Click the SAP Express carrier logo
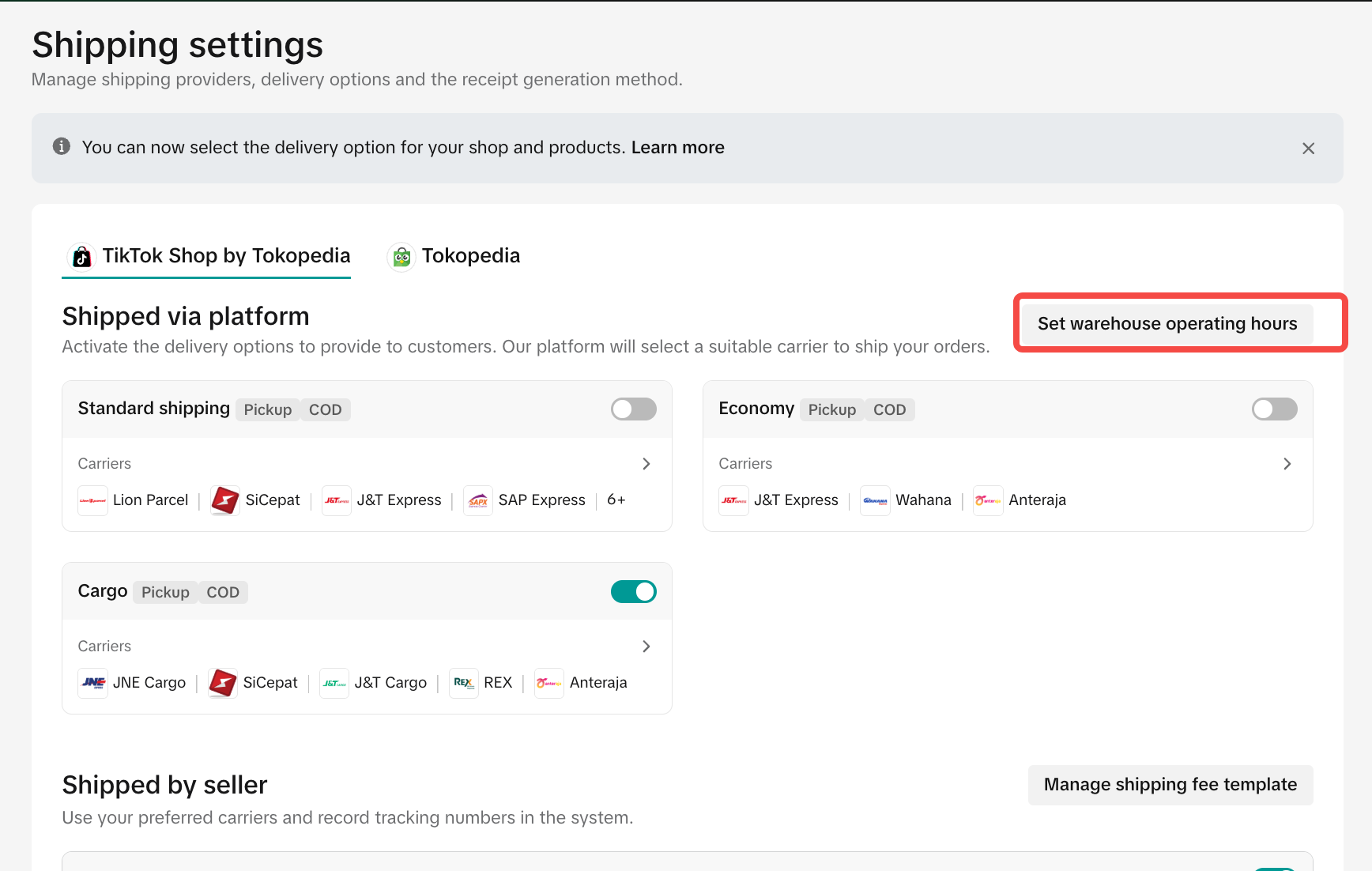Image resolution: width=1372 pixels, height=871 pixels. tap(478, 500)
